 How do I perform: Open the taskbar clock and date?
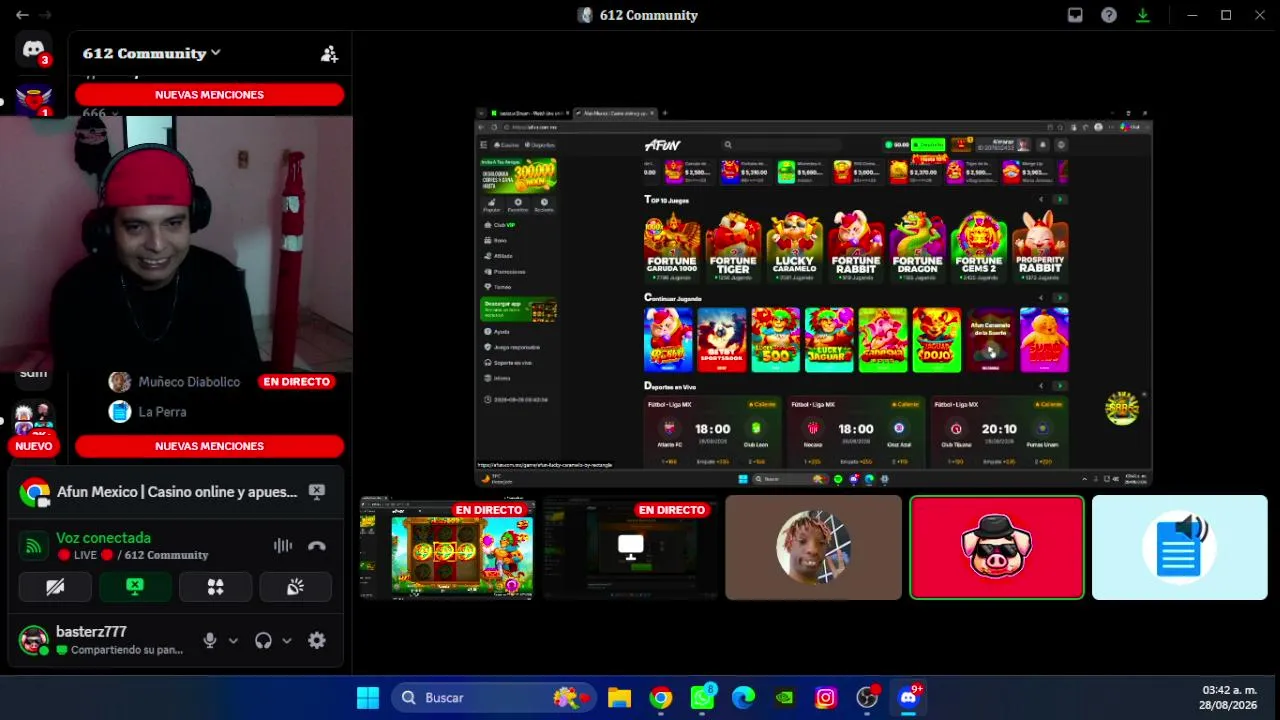point(1229,698)
